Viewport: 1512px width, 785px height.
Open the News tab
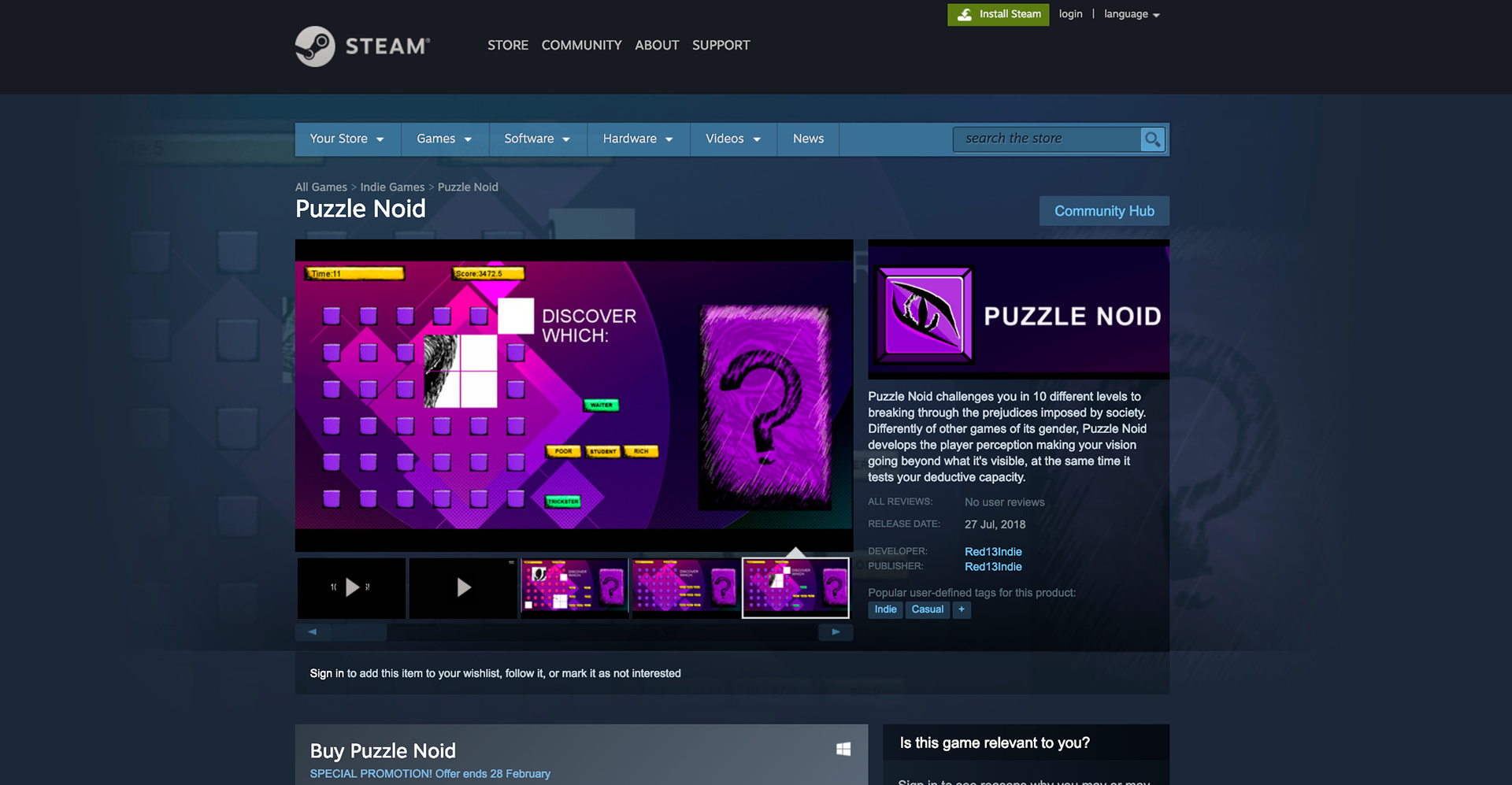tap(808, 139)
